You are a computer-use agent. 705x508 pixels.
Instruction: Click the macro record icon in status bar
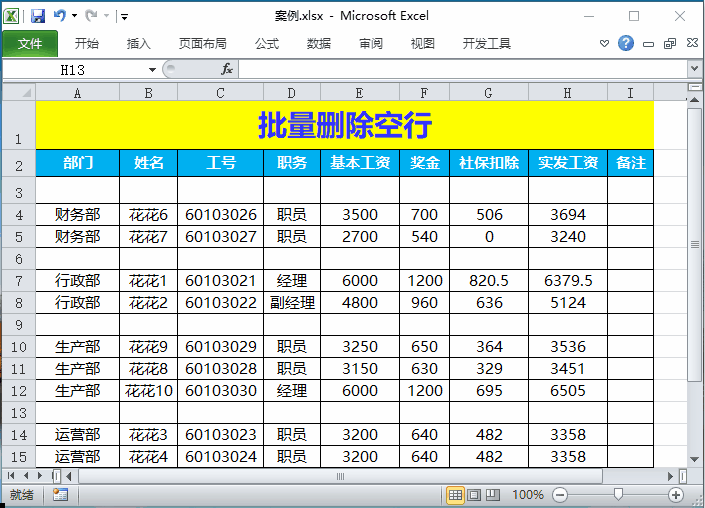click(x=60, y=494)
